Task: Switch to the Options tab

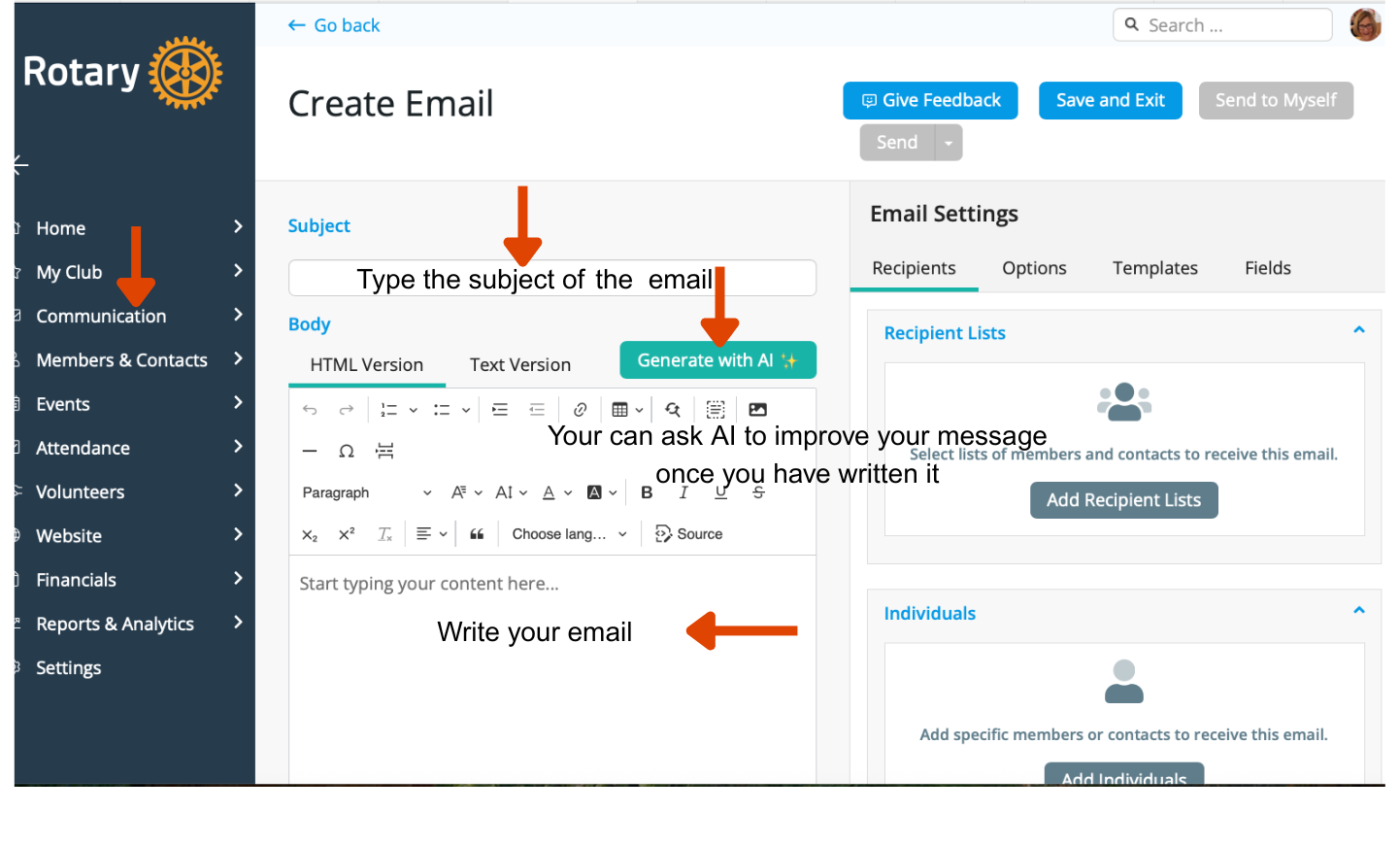Action: (x=1034, y=268)
